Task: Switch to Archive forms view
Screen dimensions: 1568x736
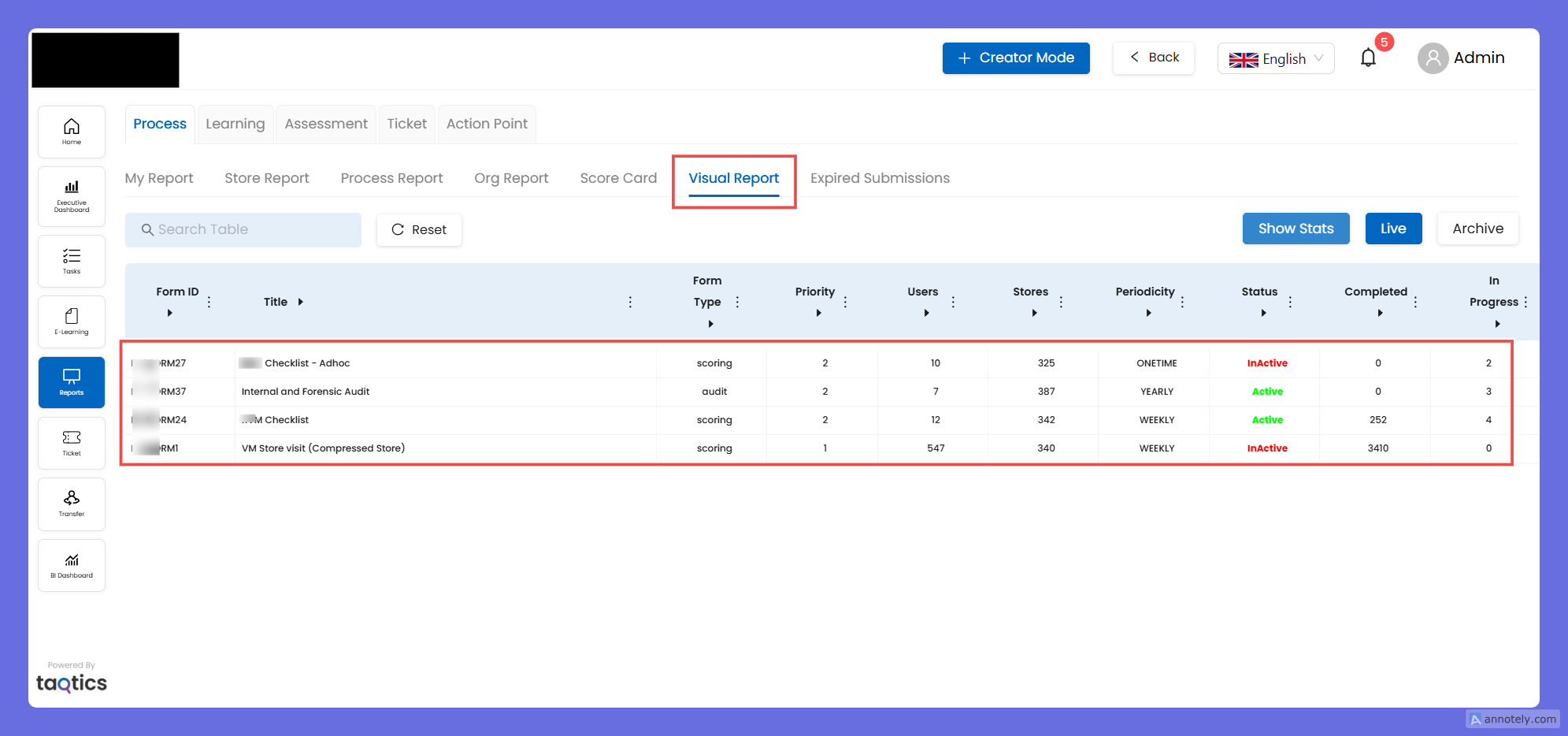Action: 1477,229
